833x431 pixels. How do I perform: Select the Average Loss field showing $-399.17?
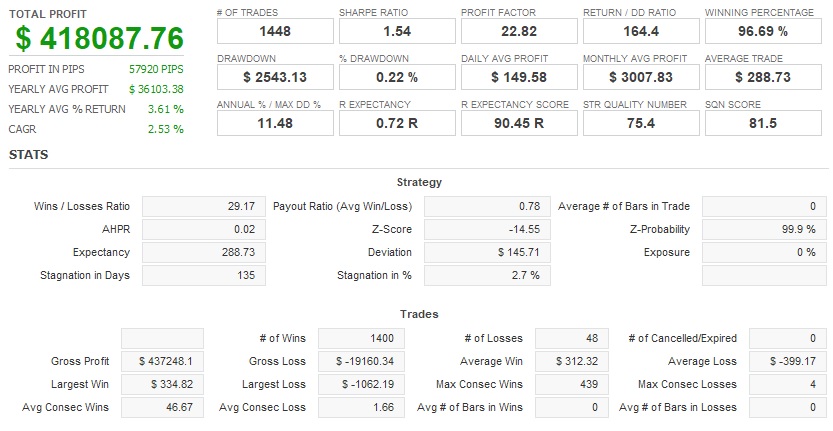click(785, 361)
